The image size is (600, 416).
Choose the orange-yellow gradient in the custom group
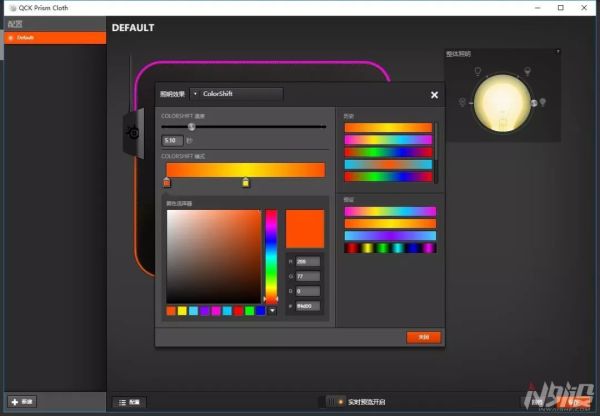click(x=390, y=223)
